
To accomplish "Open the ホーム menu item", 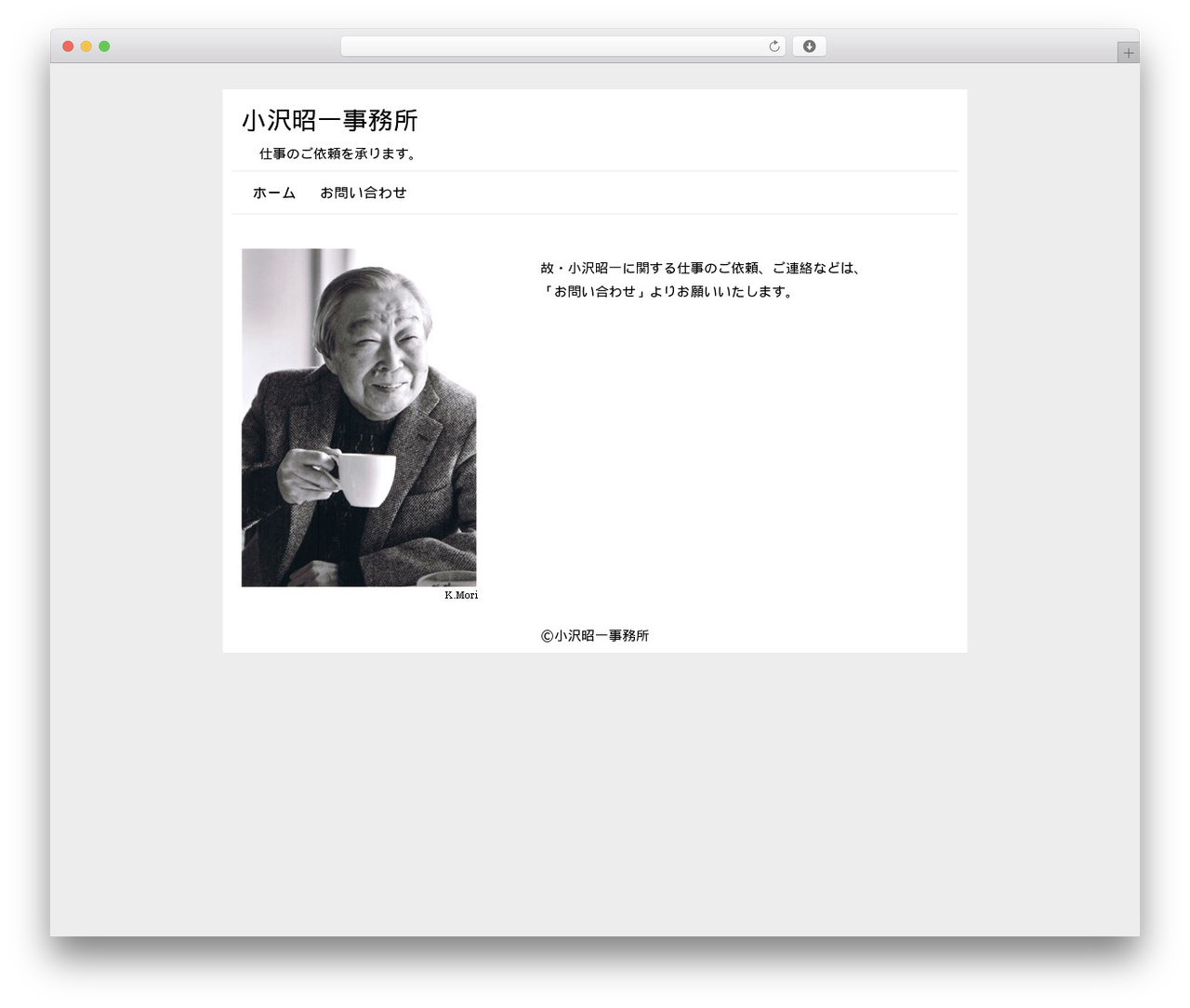I will (x=274, y=192).
